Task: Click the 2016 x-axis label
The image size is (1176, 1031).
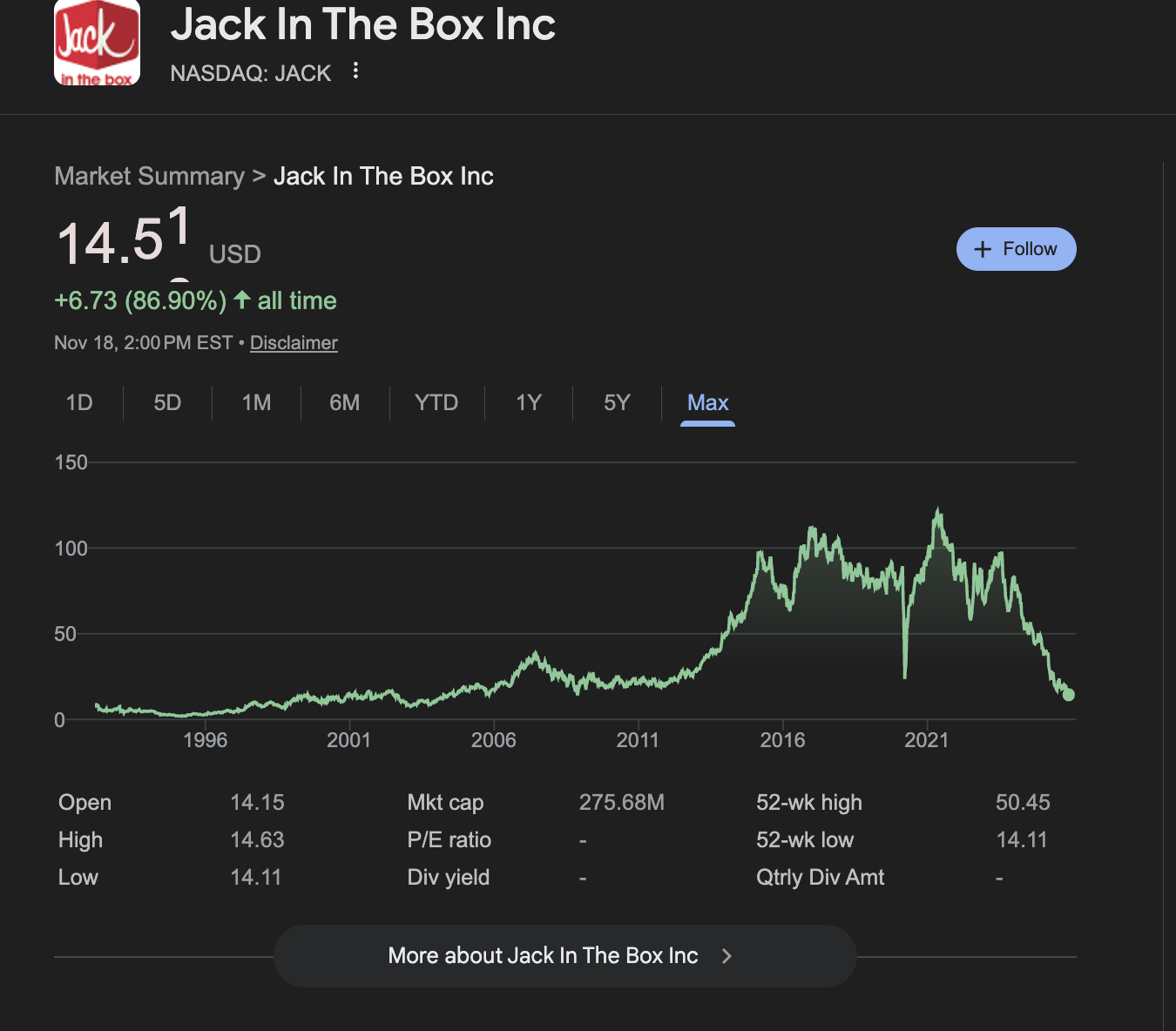Action: point(783,740)
